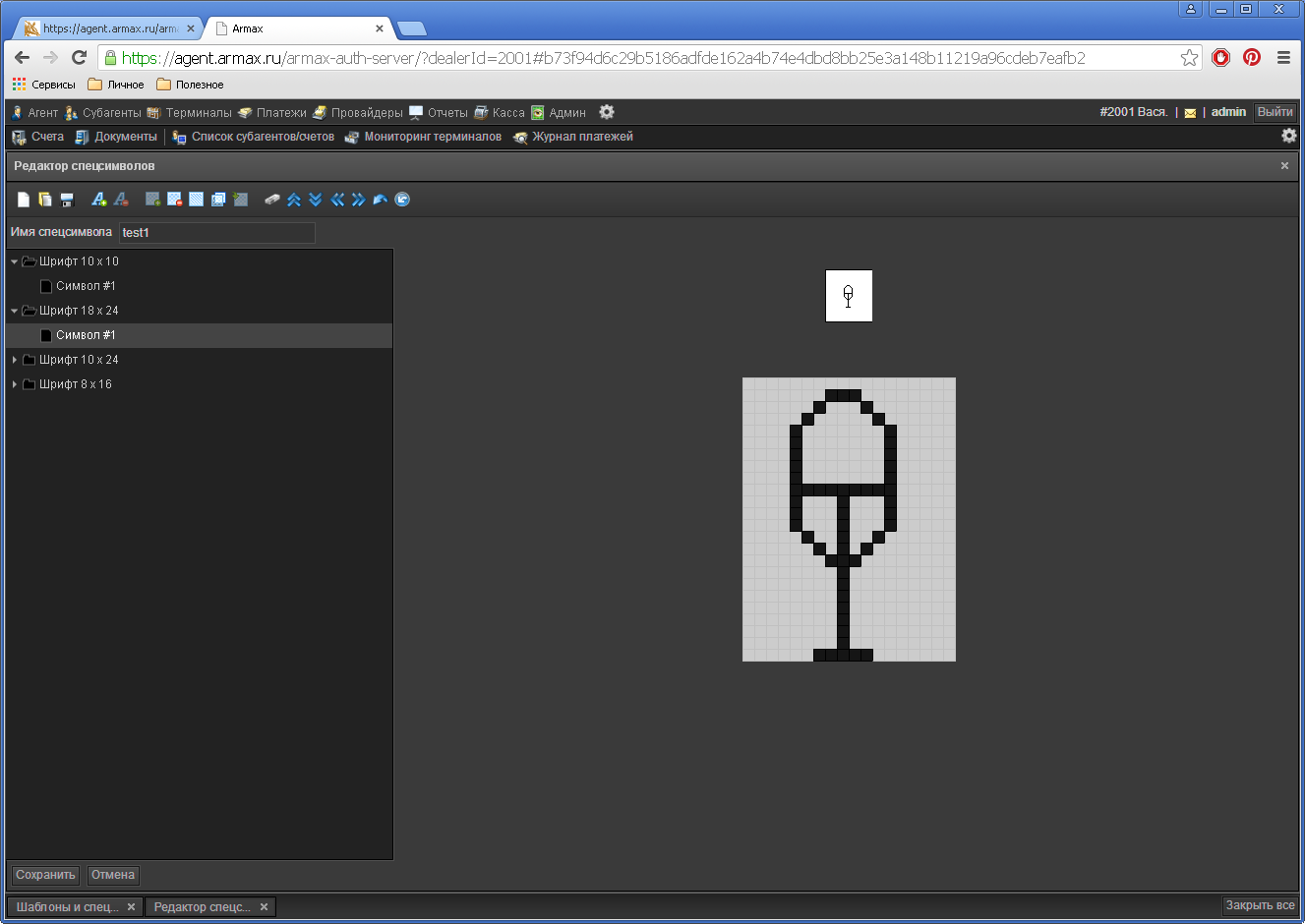1305x924 pixels.
Task: Reload the page in Chrome
Action: (79, 57)
